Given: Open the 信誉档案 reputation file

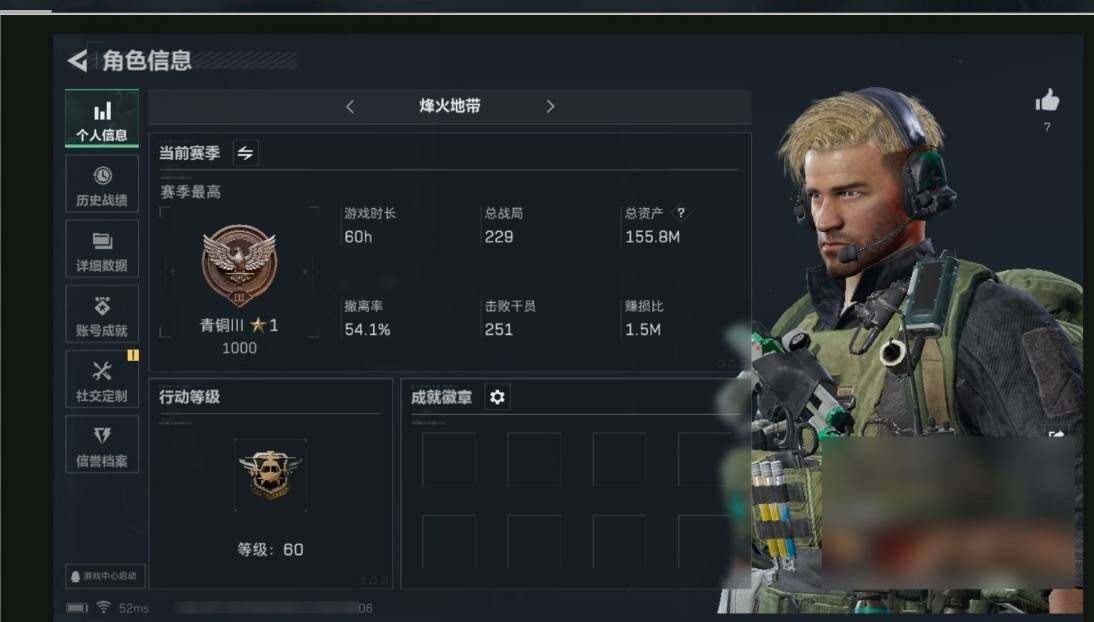Looking at the screenshot, I should coord(102,445).
